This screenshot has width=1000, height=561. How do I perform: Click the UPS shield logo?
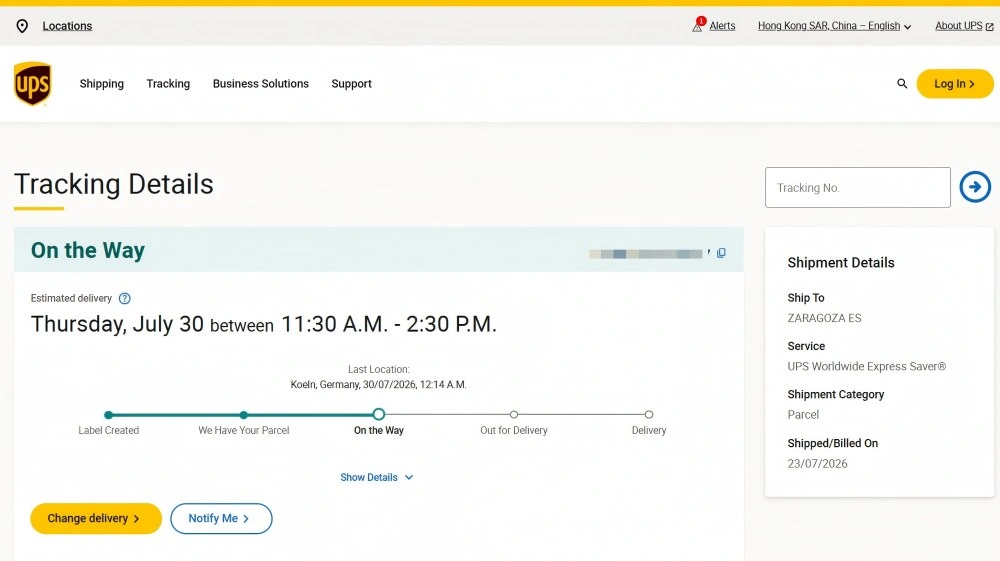(33, 84)
